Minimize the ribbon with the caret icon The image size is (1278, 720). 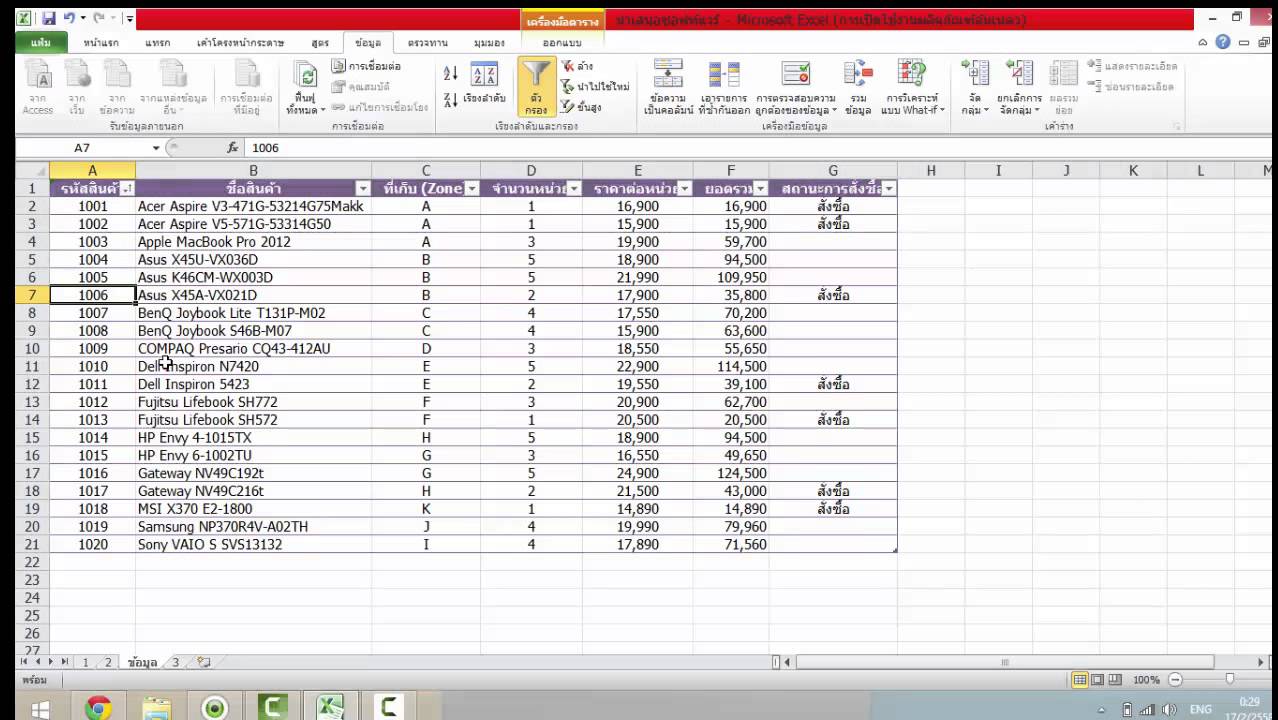pos(1203,43)
